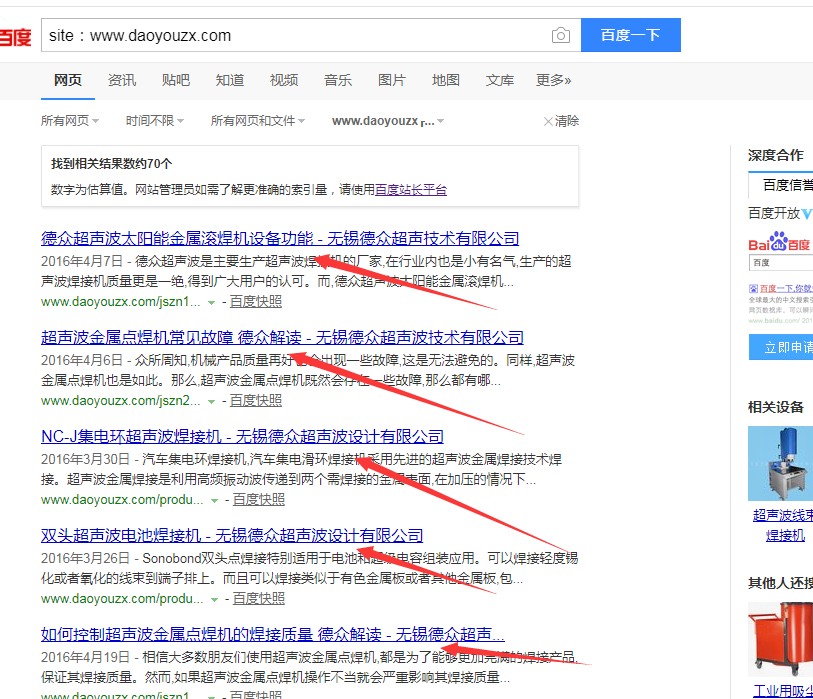Open the 更多» menu
The width and height of the screenshot is (813, 699).
click(553, 80)
